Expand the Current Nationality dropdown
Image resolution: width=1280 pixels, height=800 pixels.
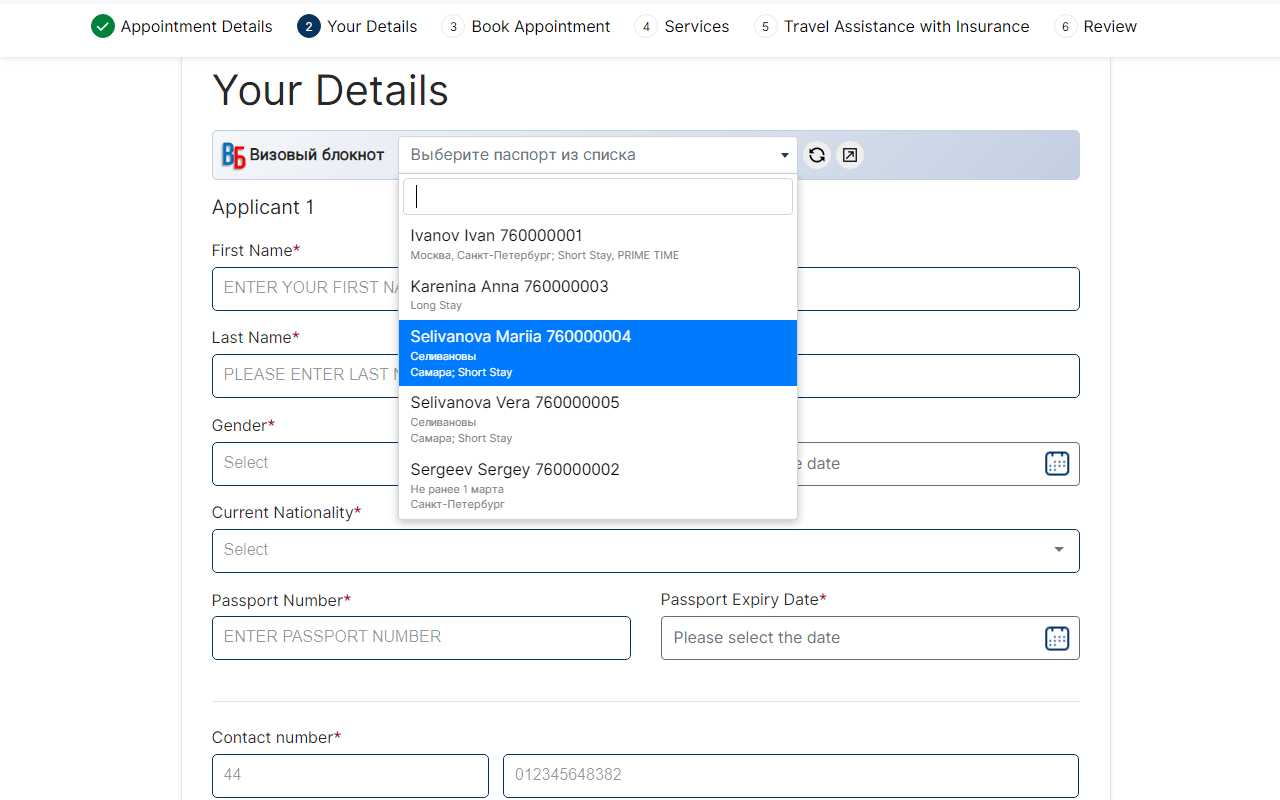tap(645, 551)
